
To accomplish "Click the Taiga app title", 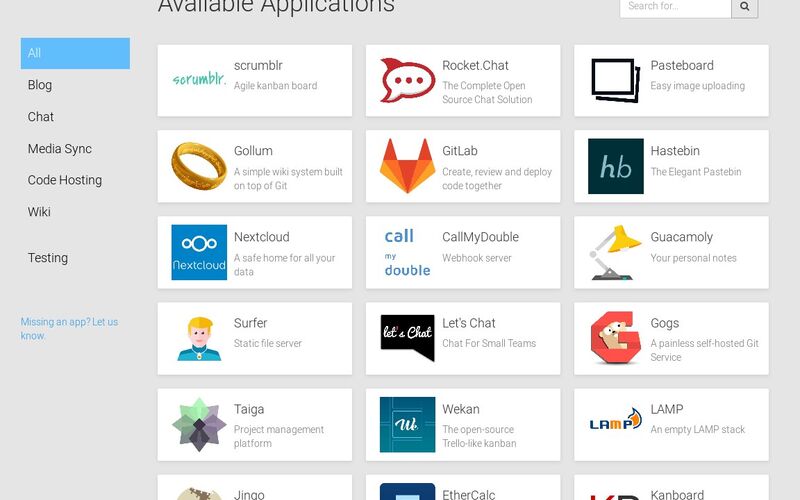I will click(248, 409).
